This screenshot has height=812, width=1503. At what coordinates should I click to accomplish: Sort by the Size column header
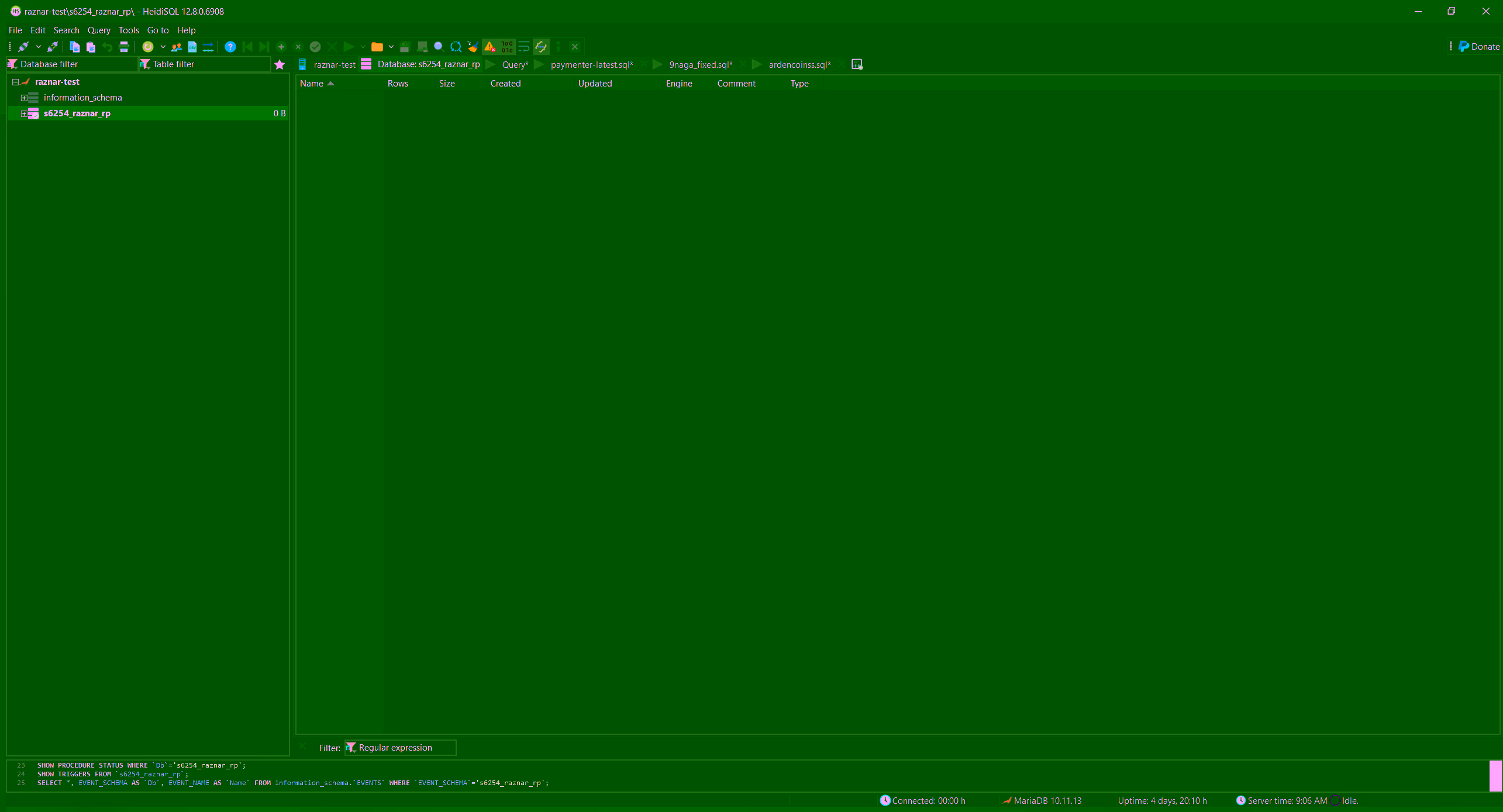pyautogui.click(x=447, y=84)
